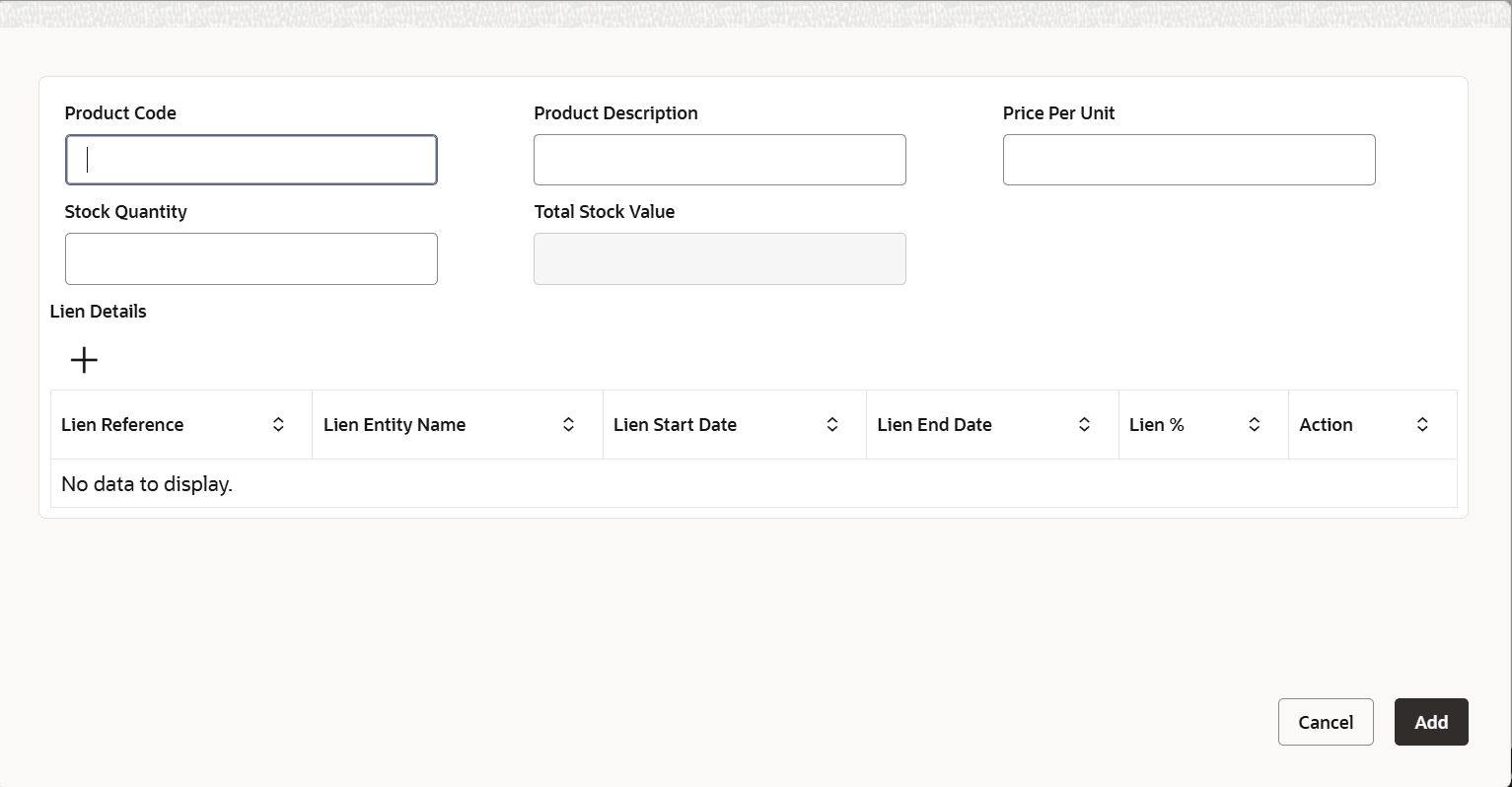Focus the Product Code field
The width and height of the screenshot is (1512, 787).
click(252, 160)
